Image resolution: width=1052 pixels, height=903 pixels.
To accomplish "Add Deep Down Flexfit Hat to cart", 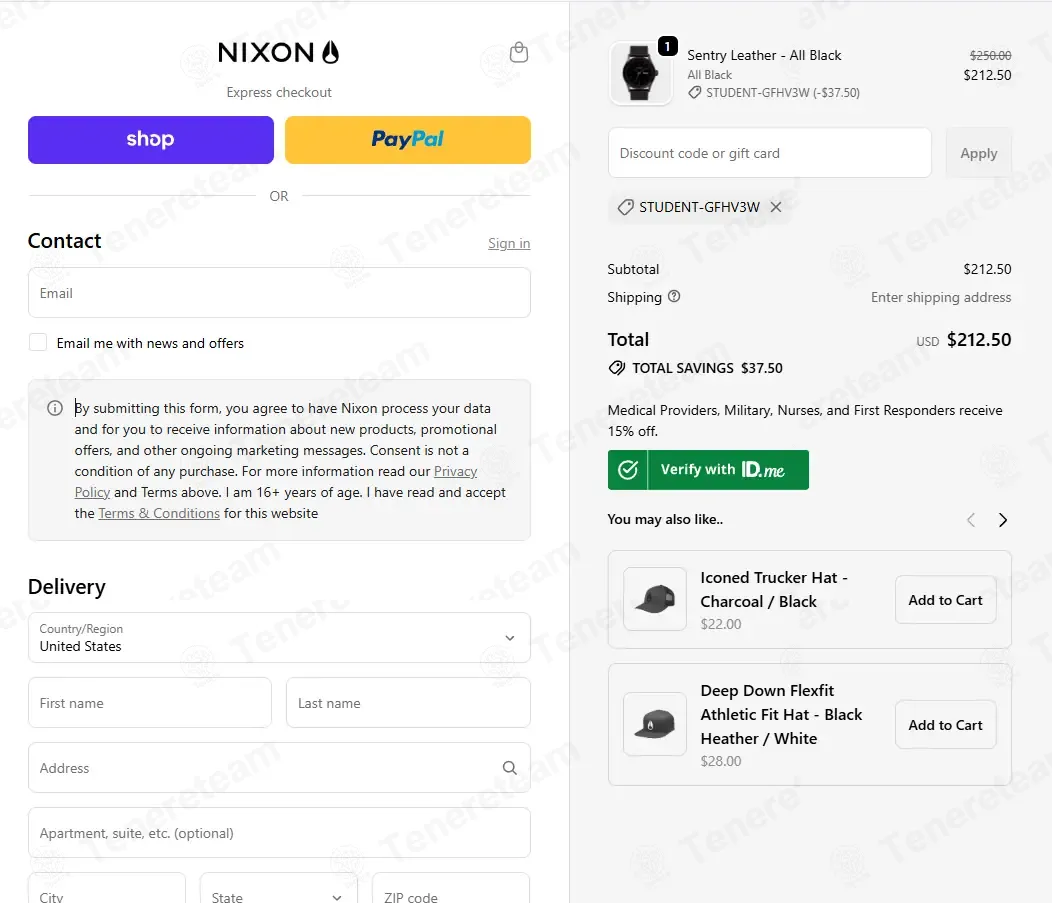I will (x=945, y=725).
